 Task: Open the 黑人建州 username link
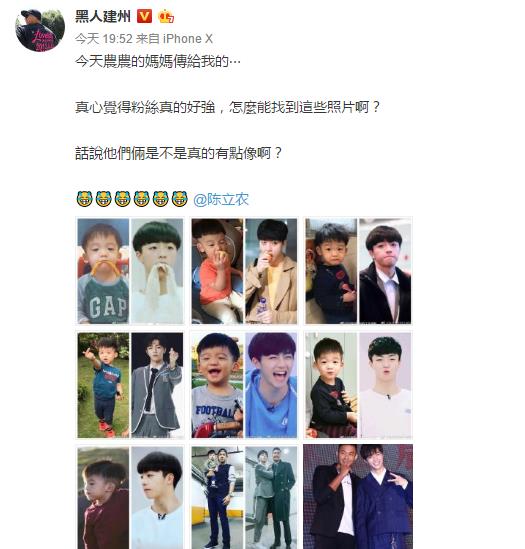pyautogui.click(x=103, y=16)
